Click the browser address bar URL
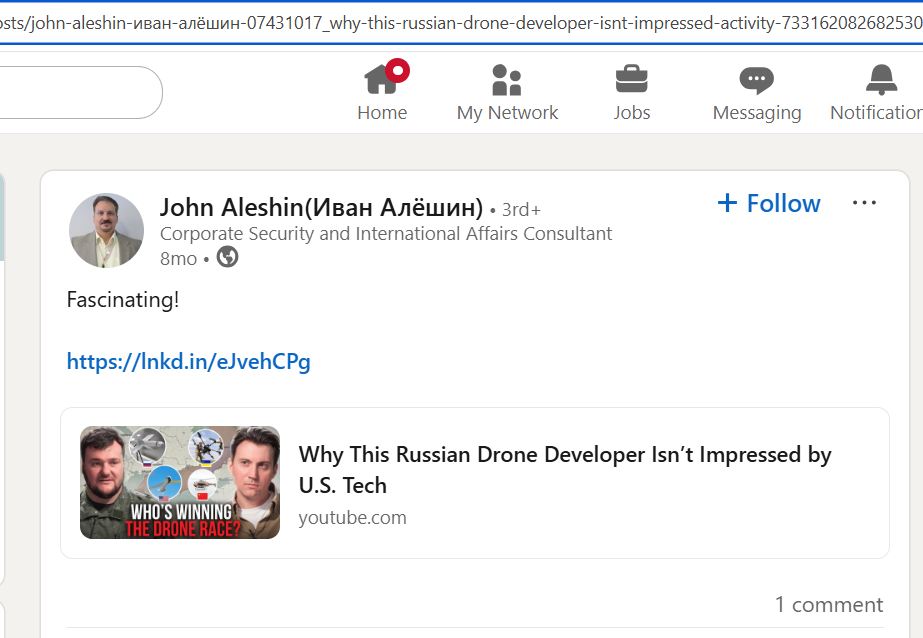Screen dimensions: 923x638 (x=460, y=22)
